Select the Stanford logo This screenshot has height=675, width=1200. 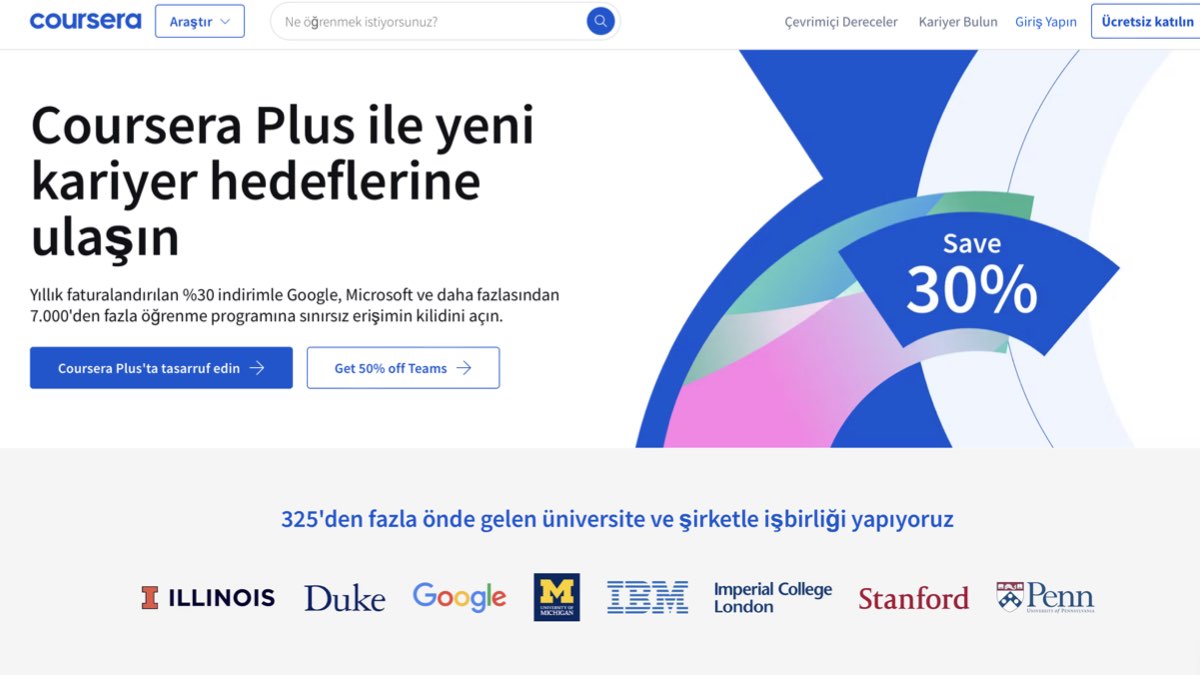pos(913,598)
